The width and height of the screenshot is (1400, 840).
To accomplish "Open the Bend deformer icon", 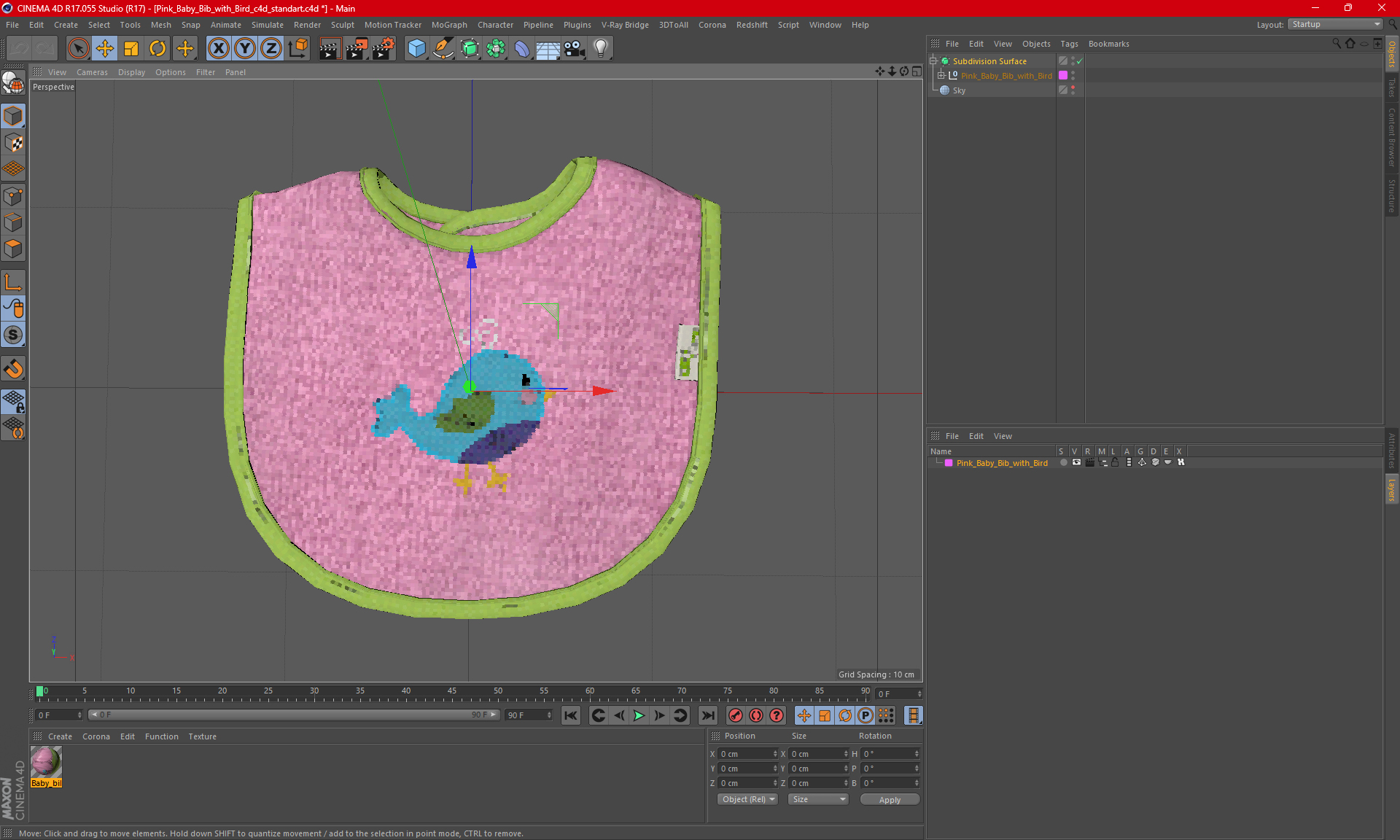I will coord(522,49).
